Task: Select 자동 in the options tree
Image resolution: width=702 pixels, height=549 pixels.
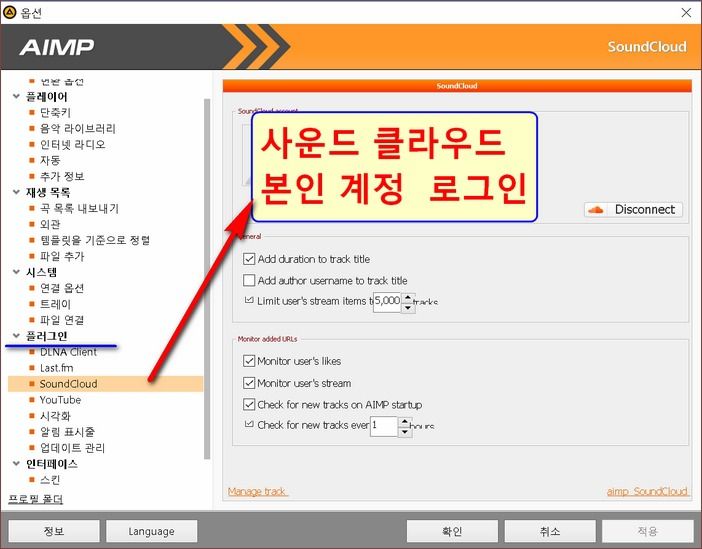Action: tap(50, 160)
